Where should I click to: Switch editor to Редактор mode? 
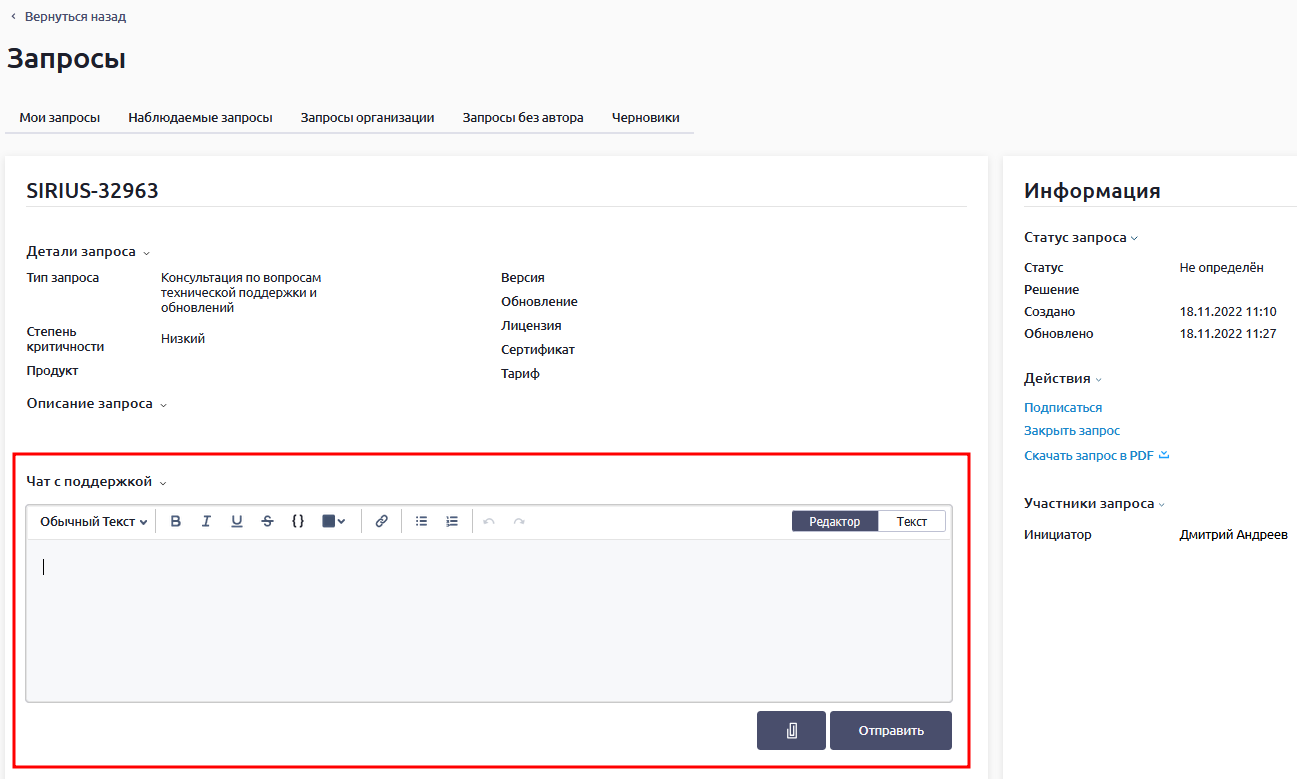(x=834, y=521)
